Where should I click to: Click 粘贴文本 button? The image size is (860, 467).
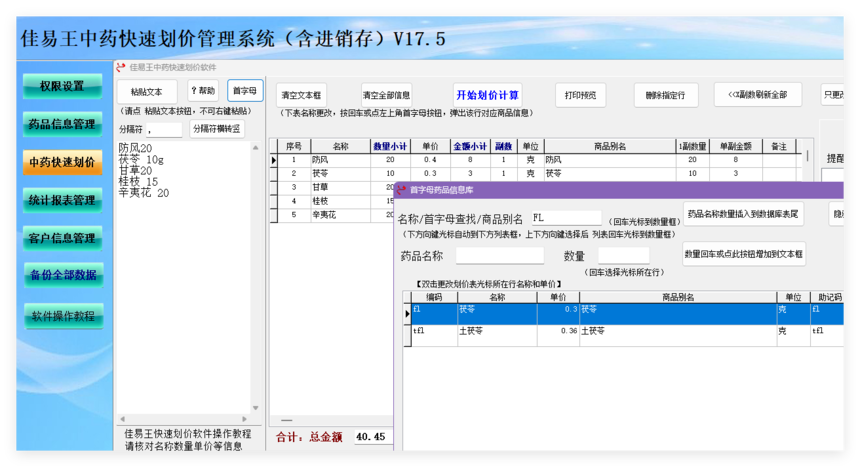pos(146,92)
